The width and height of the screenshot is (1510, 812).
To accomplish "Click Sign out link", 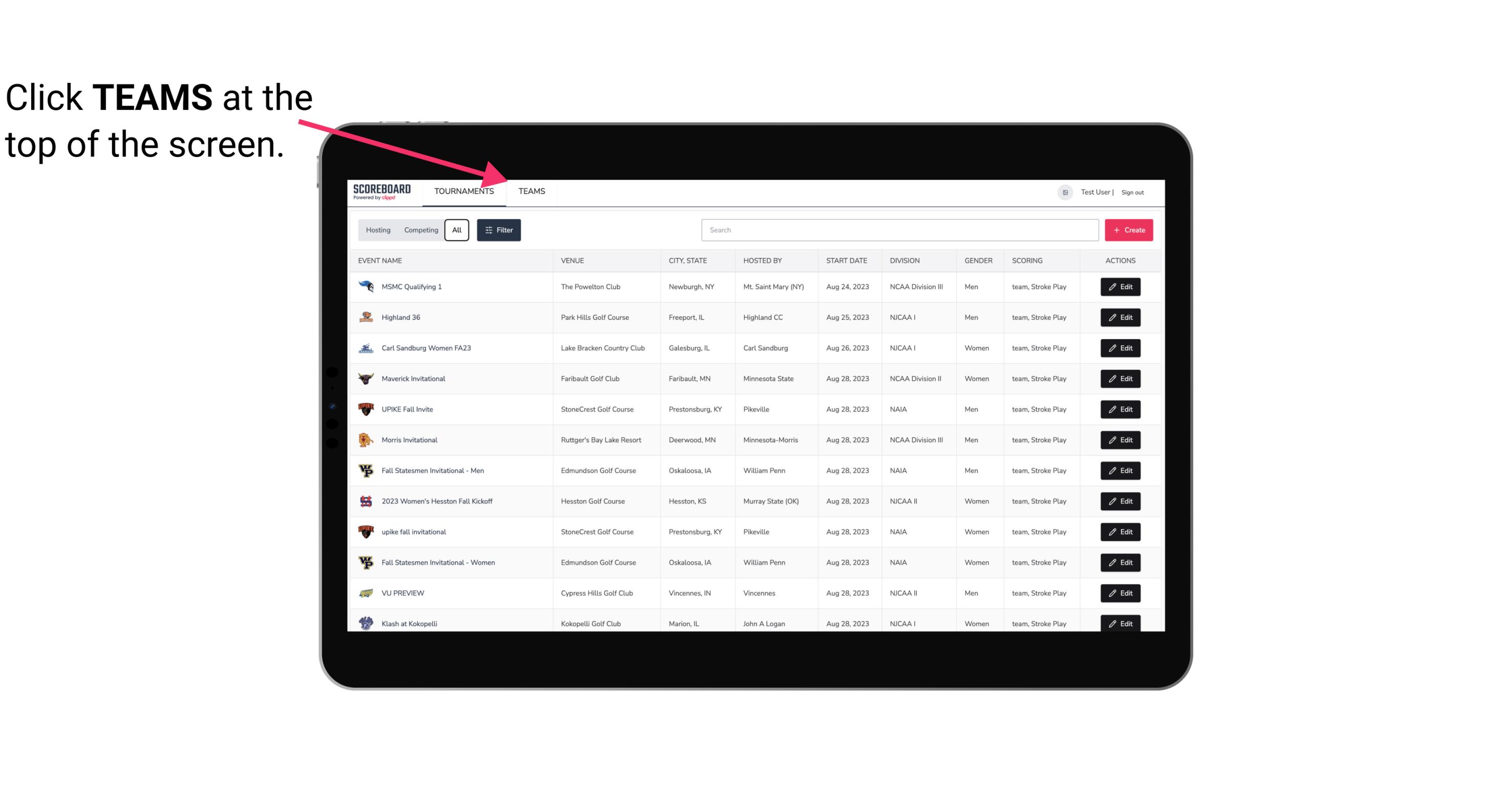I will (x=1132, y=191).
